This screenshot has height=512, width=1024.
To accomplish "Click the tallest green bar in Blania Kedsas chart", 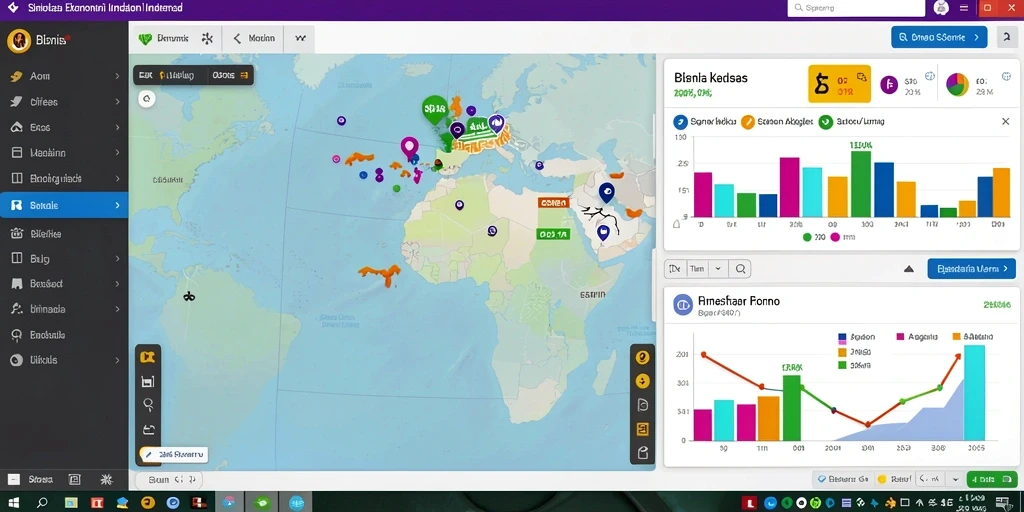I will (861, 184).
